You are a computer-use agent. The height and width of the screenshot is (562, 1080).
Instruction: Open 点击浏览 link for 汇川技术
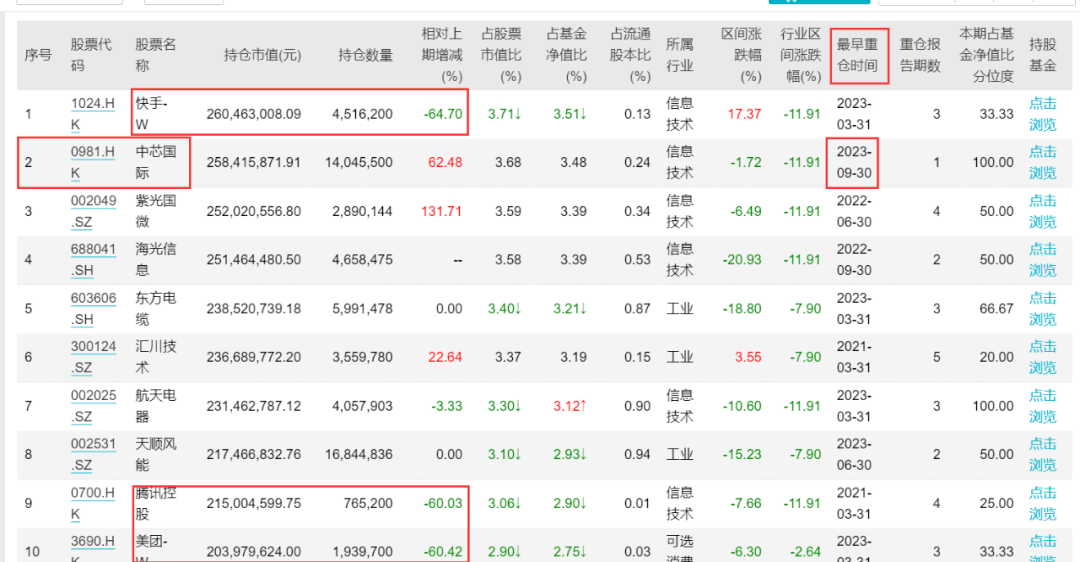point(1042,357)
